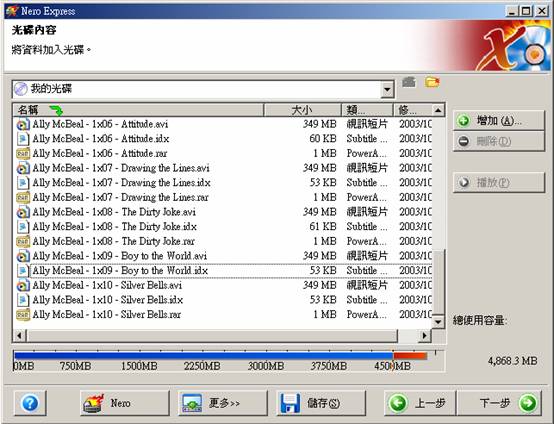Click the 60 KB size of Attitude.idx
The width and height of the screenshot is (554, 424).
(x=323, y=139)
